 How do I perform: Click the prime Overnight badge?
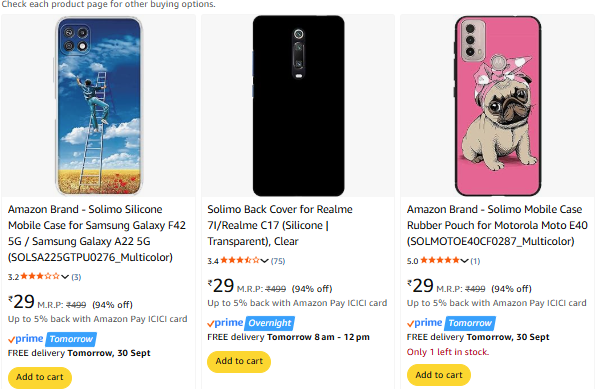[270, 323]
